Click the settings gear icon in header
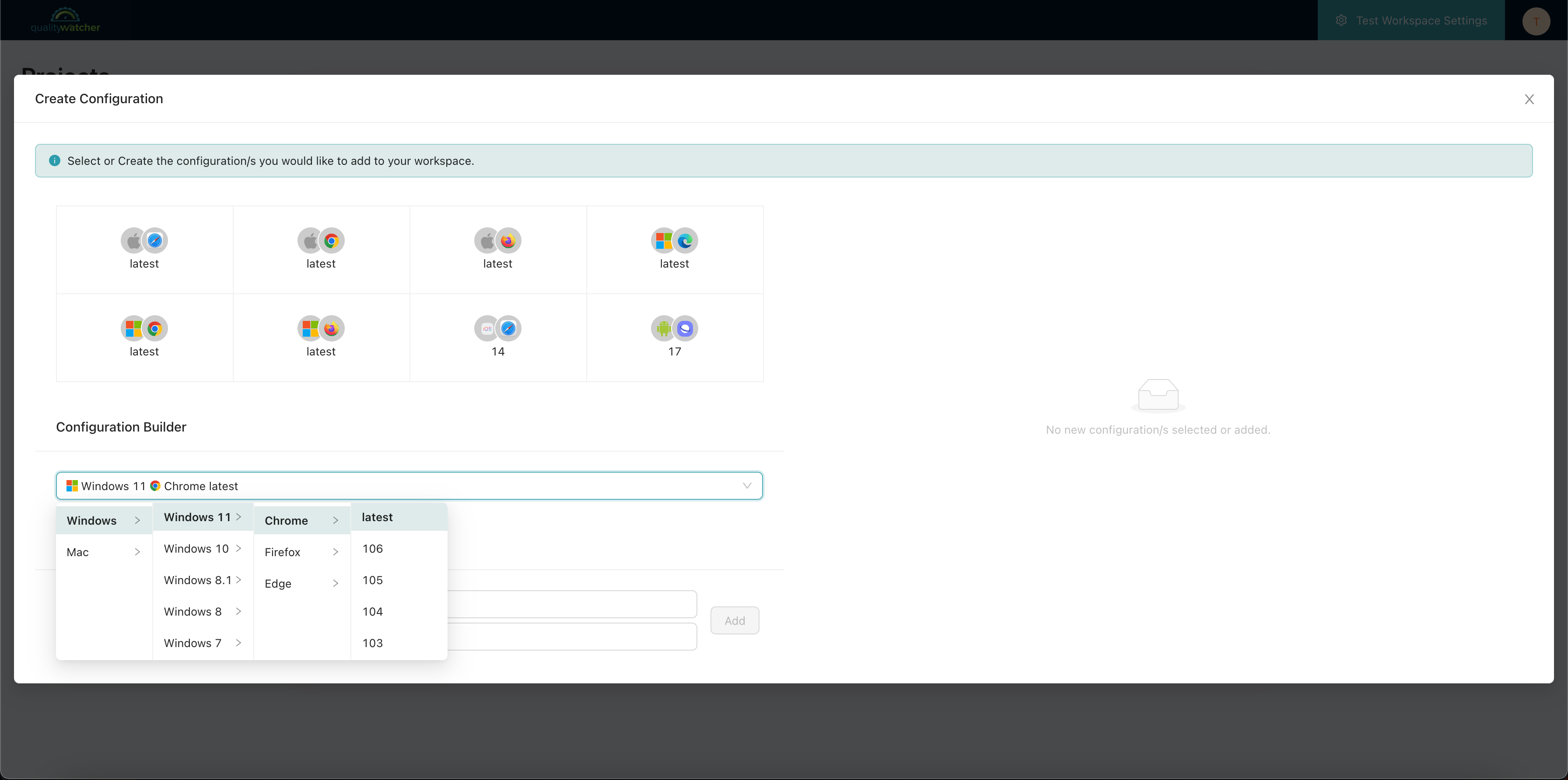 [x=1341, y=20]
